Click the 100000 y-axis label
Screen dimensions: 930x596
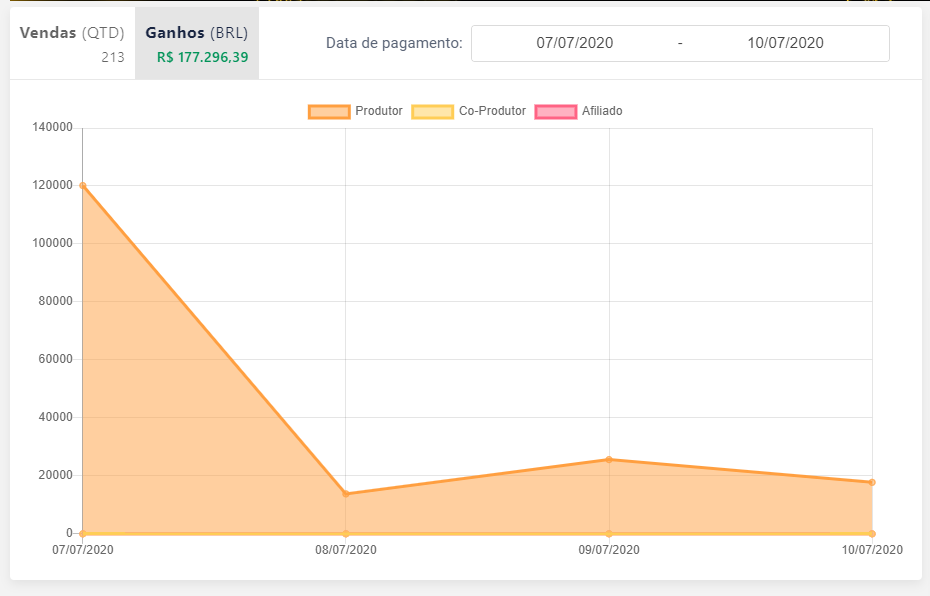coord(52,243)
